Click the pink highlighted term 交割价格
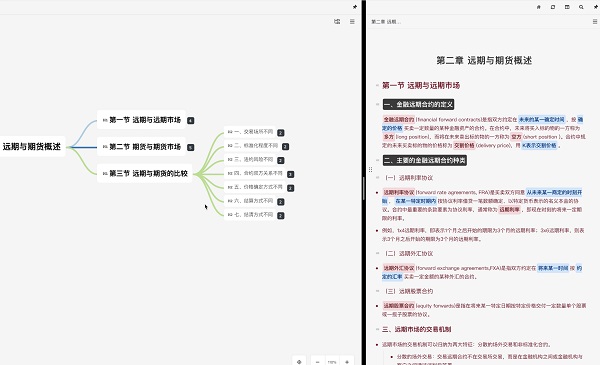The image size is (600, 365). pyautogui.click(x=464, y=145)
